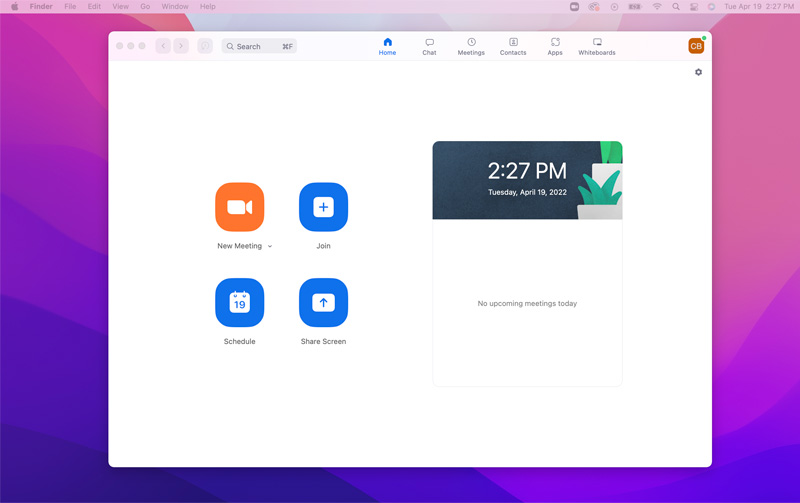Open Zoom settings gear icon
This screenshot has width=800, height=503.
point(698,72)
